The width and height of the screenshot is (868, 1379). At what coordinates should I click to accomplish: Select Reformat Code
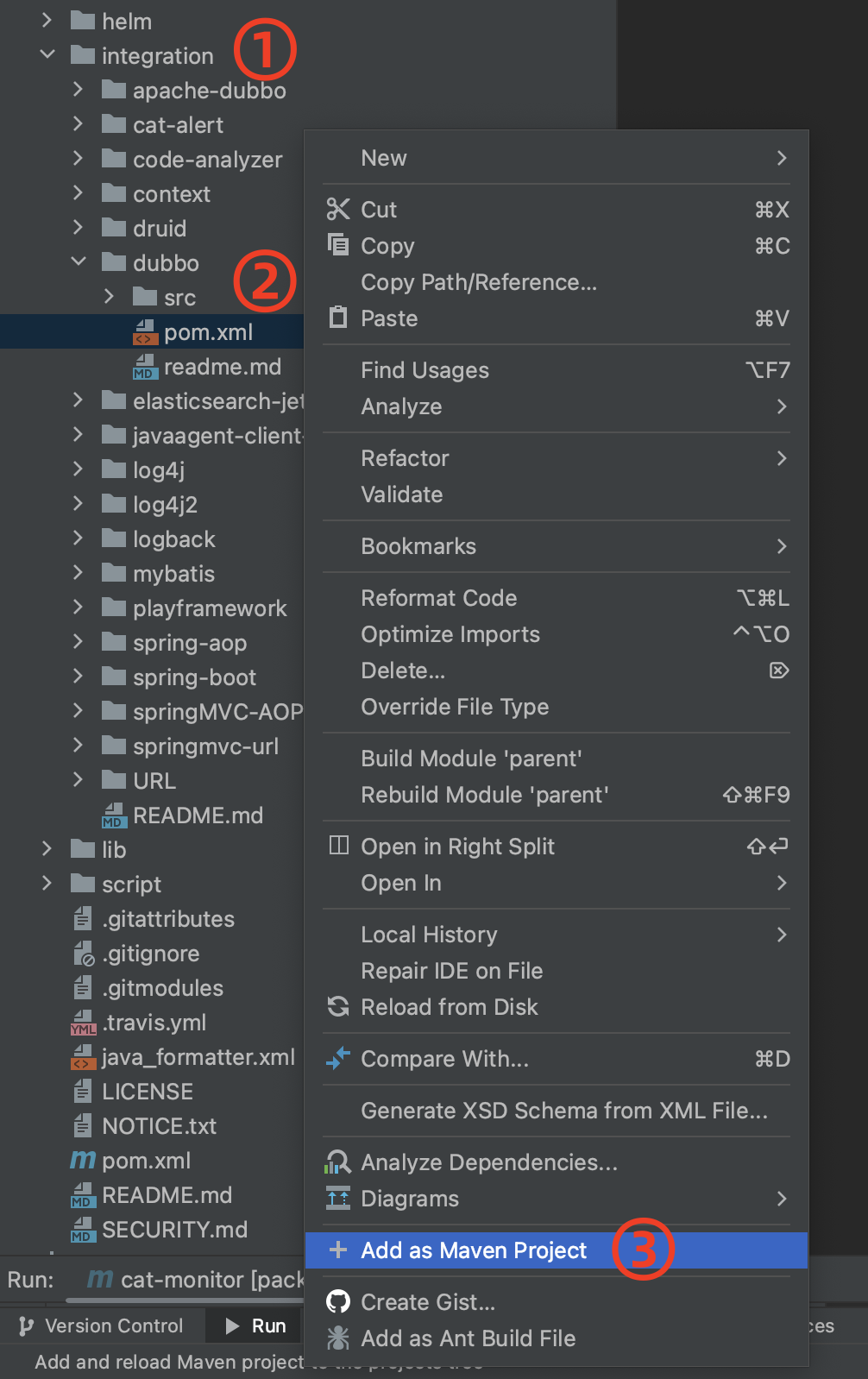pos(557,598)
